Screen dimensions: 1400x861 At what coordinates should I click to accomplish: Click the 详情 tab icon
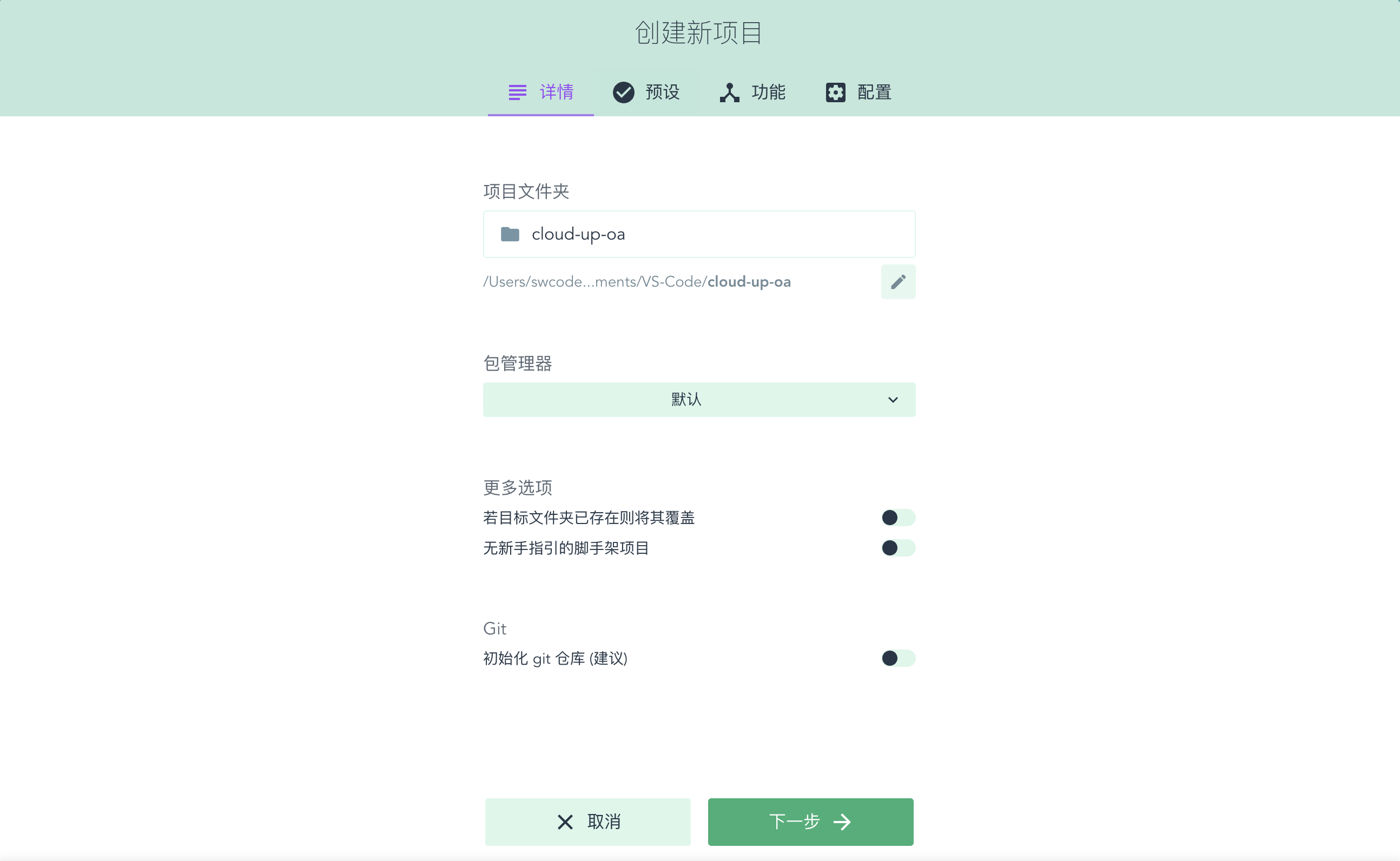(517, 91)
